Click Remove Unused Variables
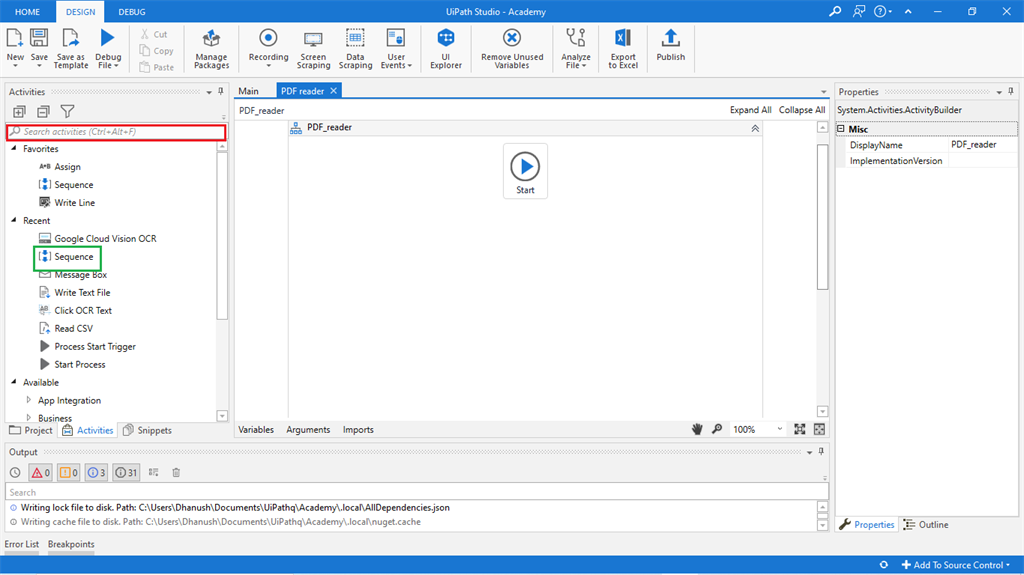This screenshot has width=1024, height=575. (x=512, y=48)
